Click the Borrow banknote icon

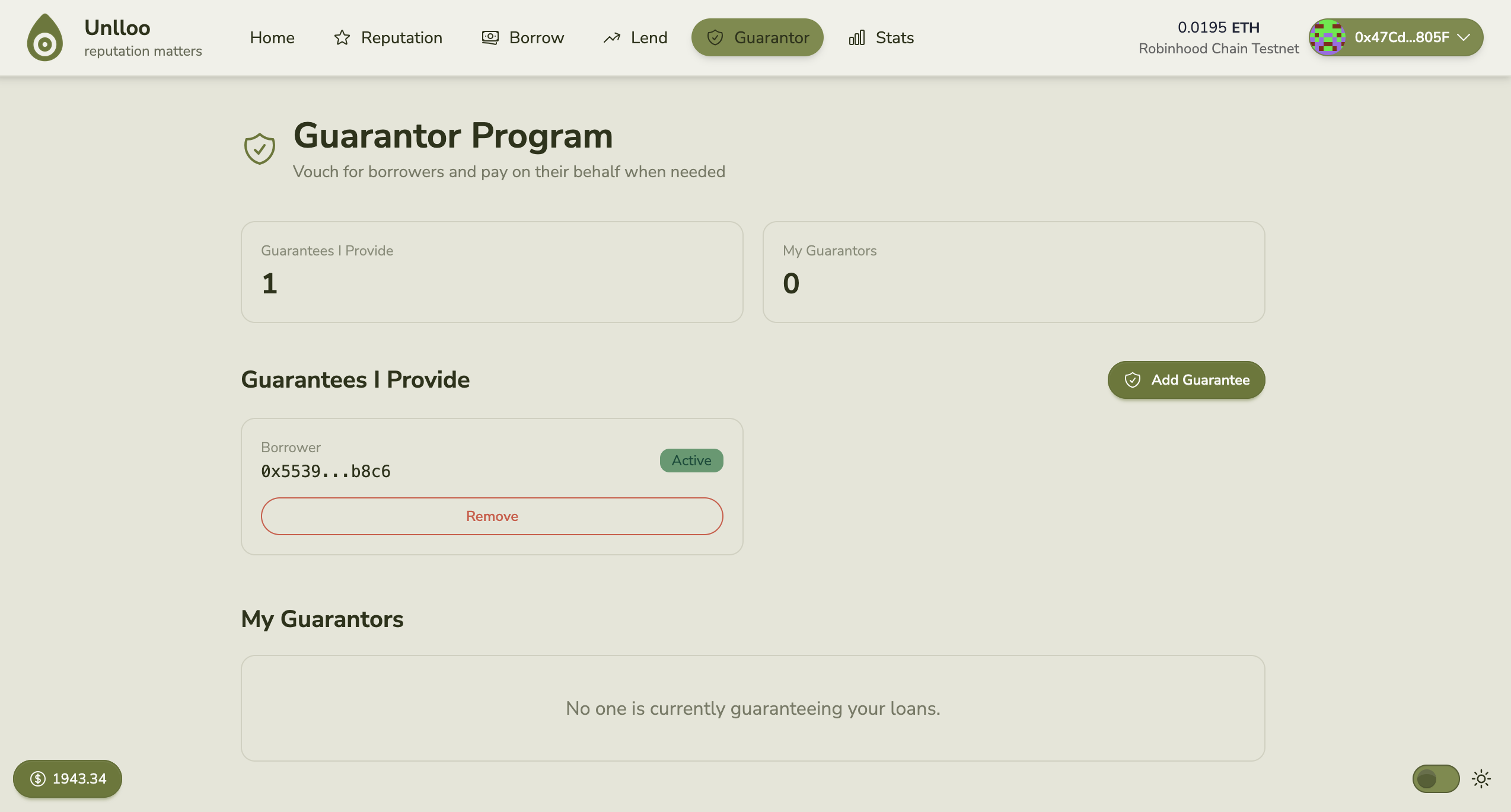[x=490, y=38]
